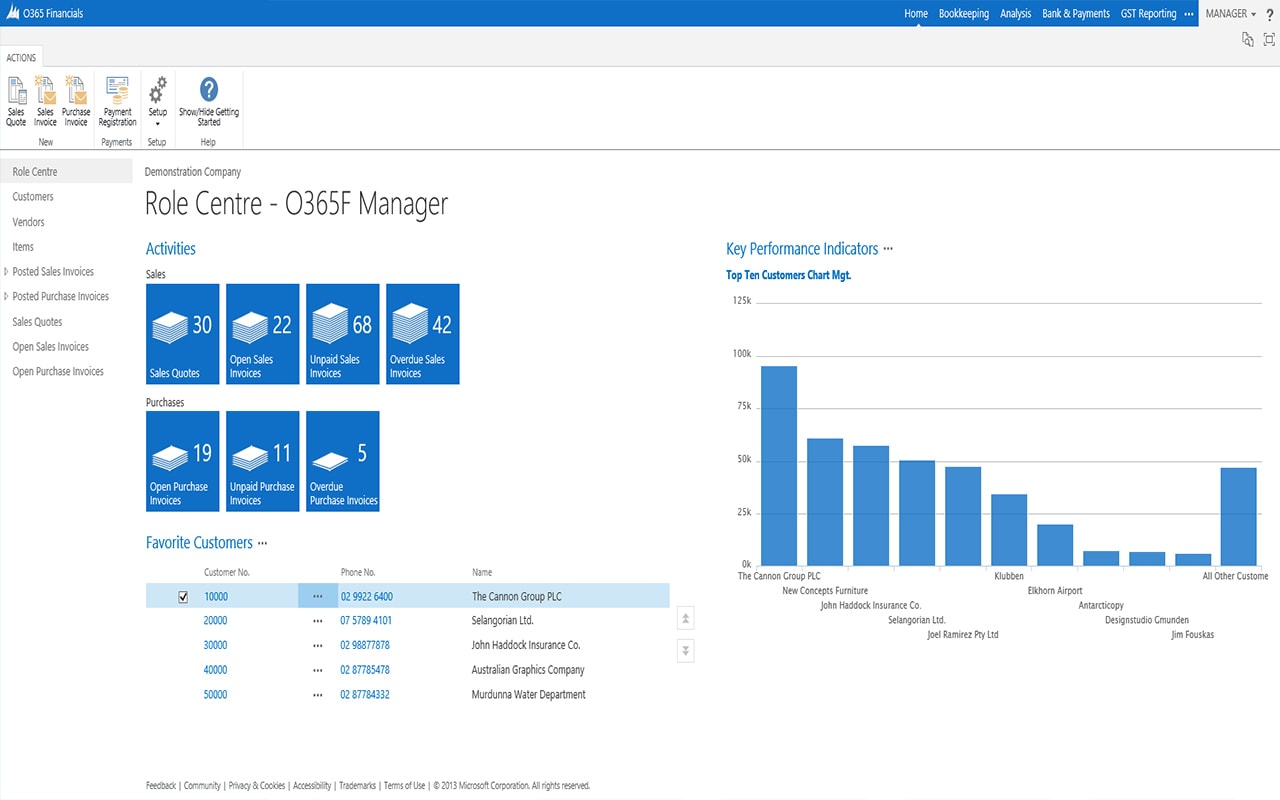
Task: Click phone number 07 5789 4101
Action: tap(366, 621)
